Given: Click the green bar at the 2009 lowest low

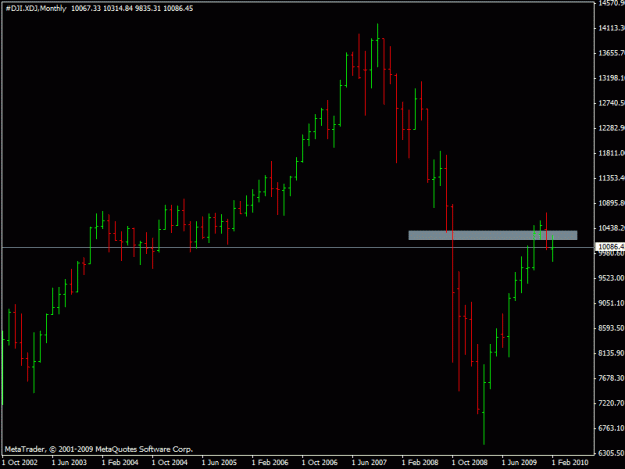Looking at the screenshot, I should (x=484, y=404).
